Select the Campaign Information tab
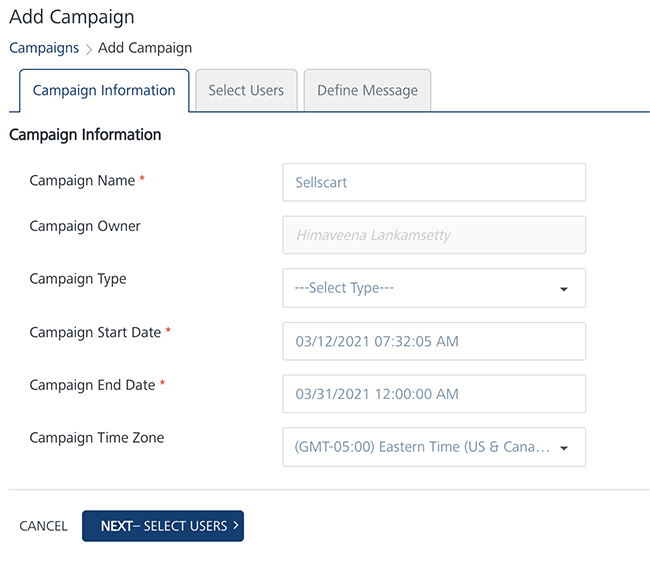 click(104, 90)
